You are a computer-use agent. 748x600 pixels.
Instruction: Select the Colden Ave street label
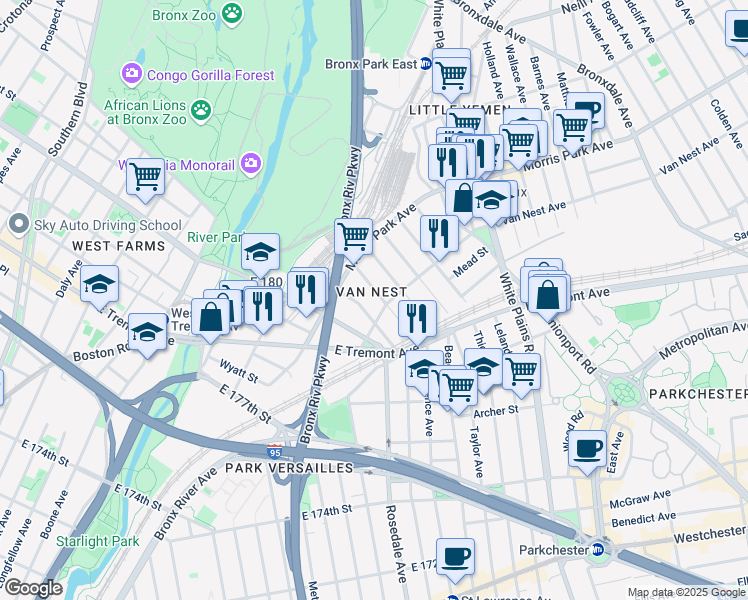(x=727, y=124)
